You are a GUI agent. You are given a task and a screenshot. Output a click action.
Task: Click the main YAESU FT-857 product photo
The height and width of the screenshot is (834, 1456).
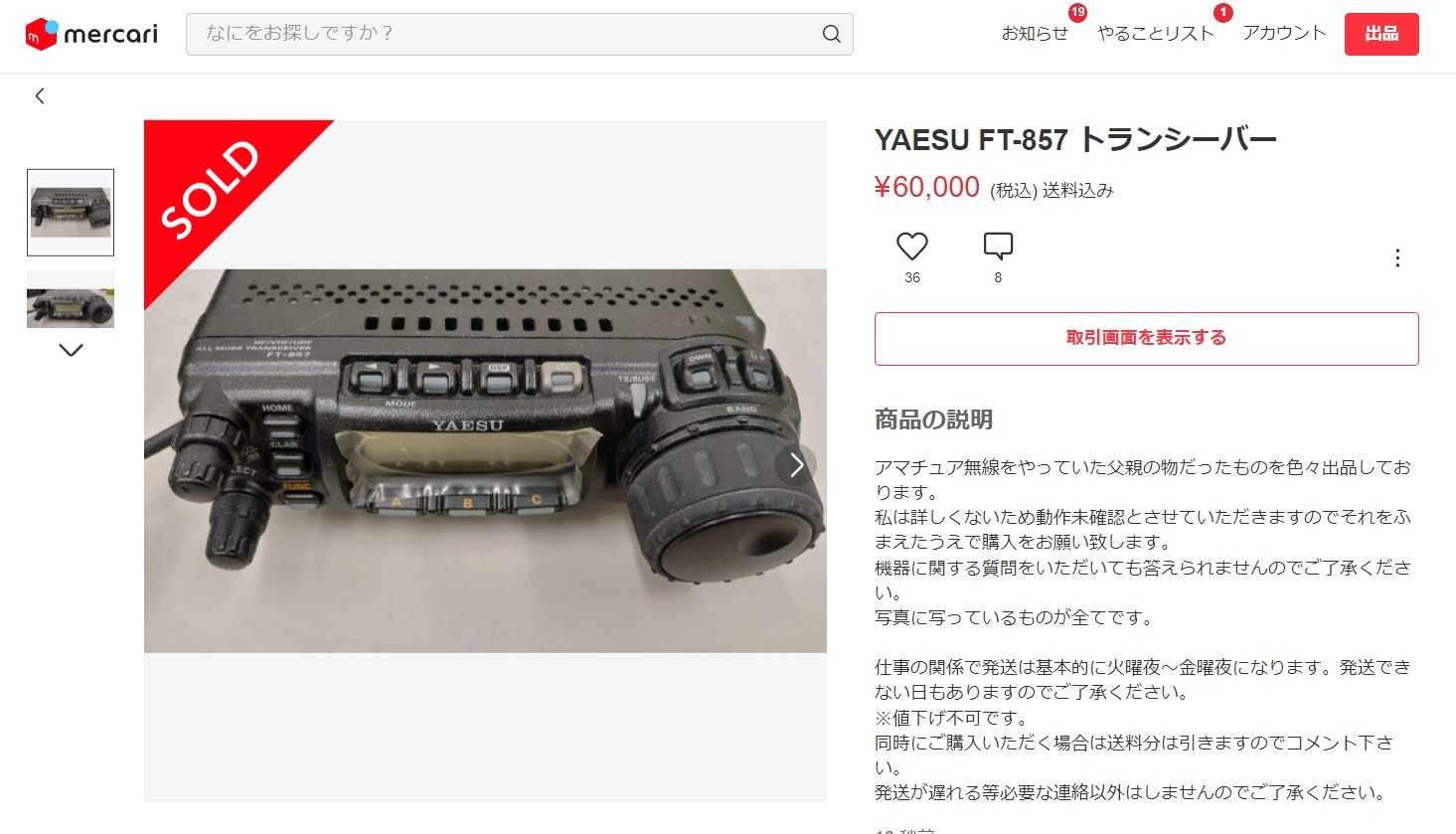click(x=485, y=460)
